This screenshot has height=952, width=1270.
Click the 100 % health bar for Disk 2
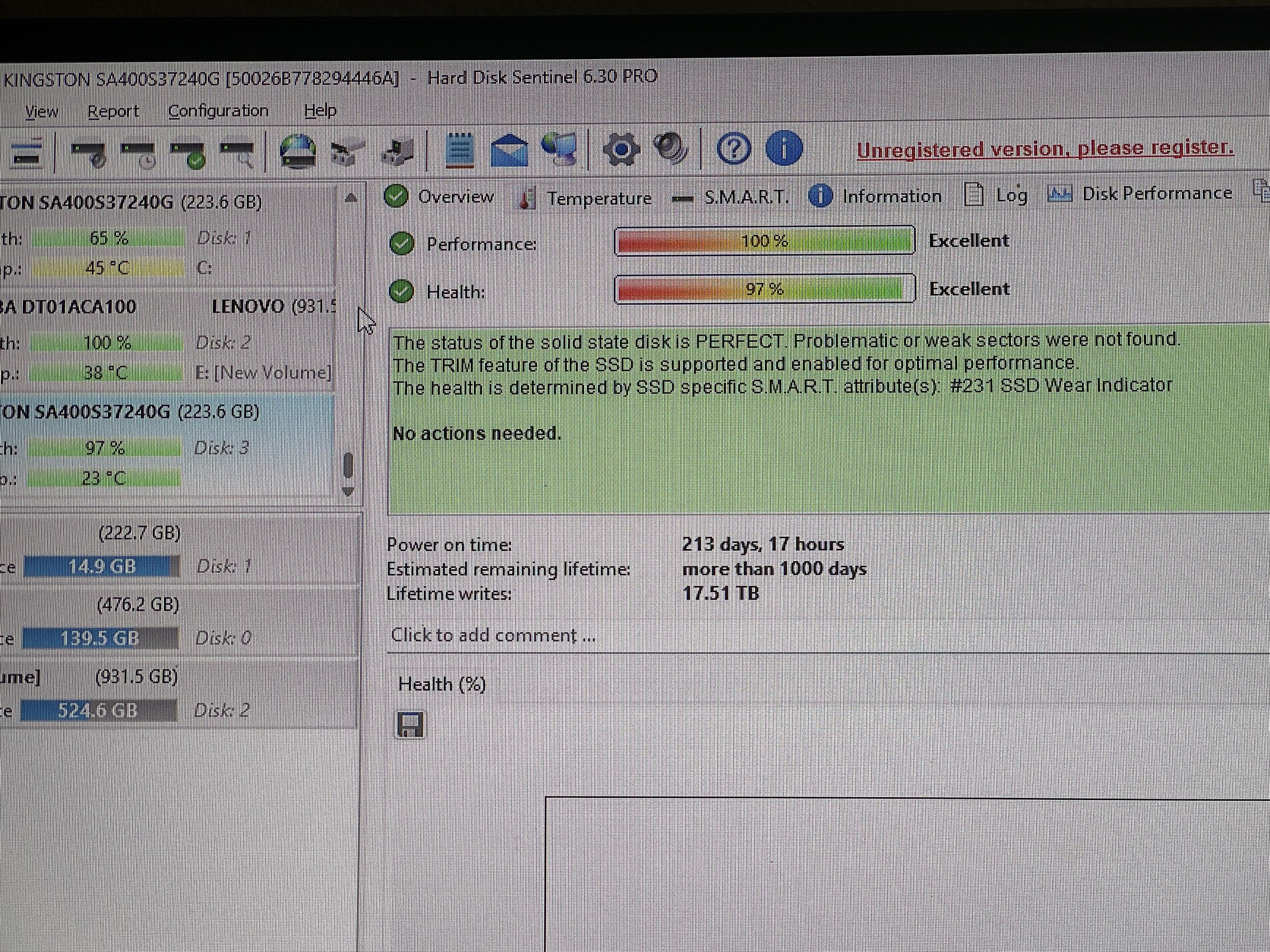(x=107, y=343)
